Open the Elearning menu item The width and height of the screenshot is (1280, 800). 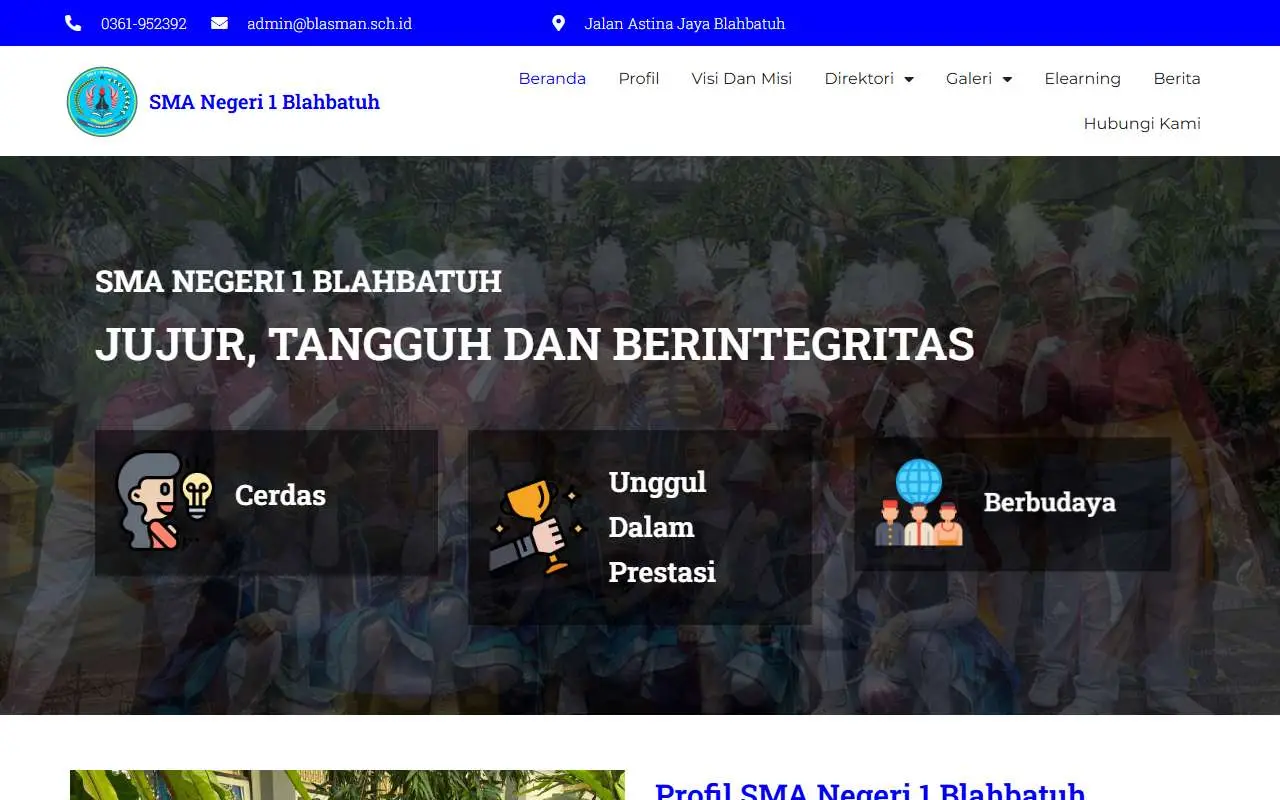pos(1082,78)
